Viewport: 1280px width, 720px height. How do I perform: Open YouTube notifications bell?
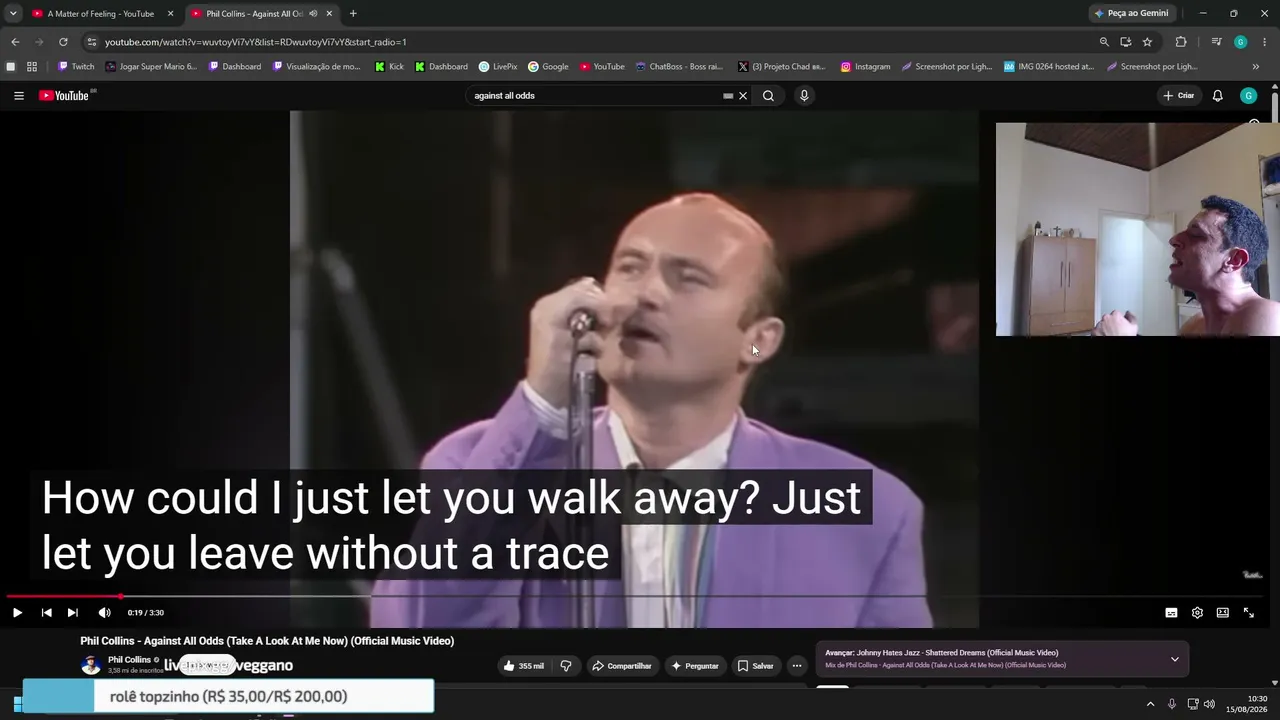tap(1217, 96)
